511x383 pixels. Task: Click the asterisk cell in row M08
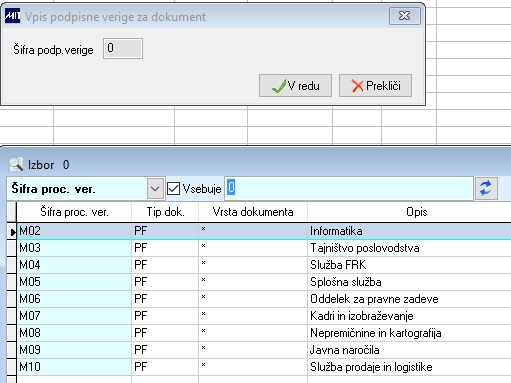pos(253,333)
